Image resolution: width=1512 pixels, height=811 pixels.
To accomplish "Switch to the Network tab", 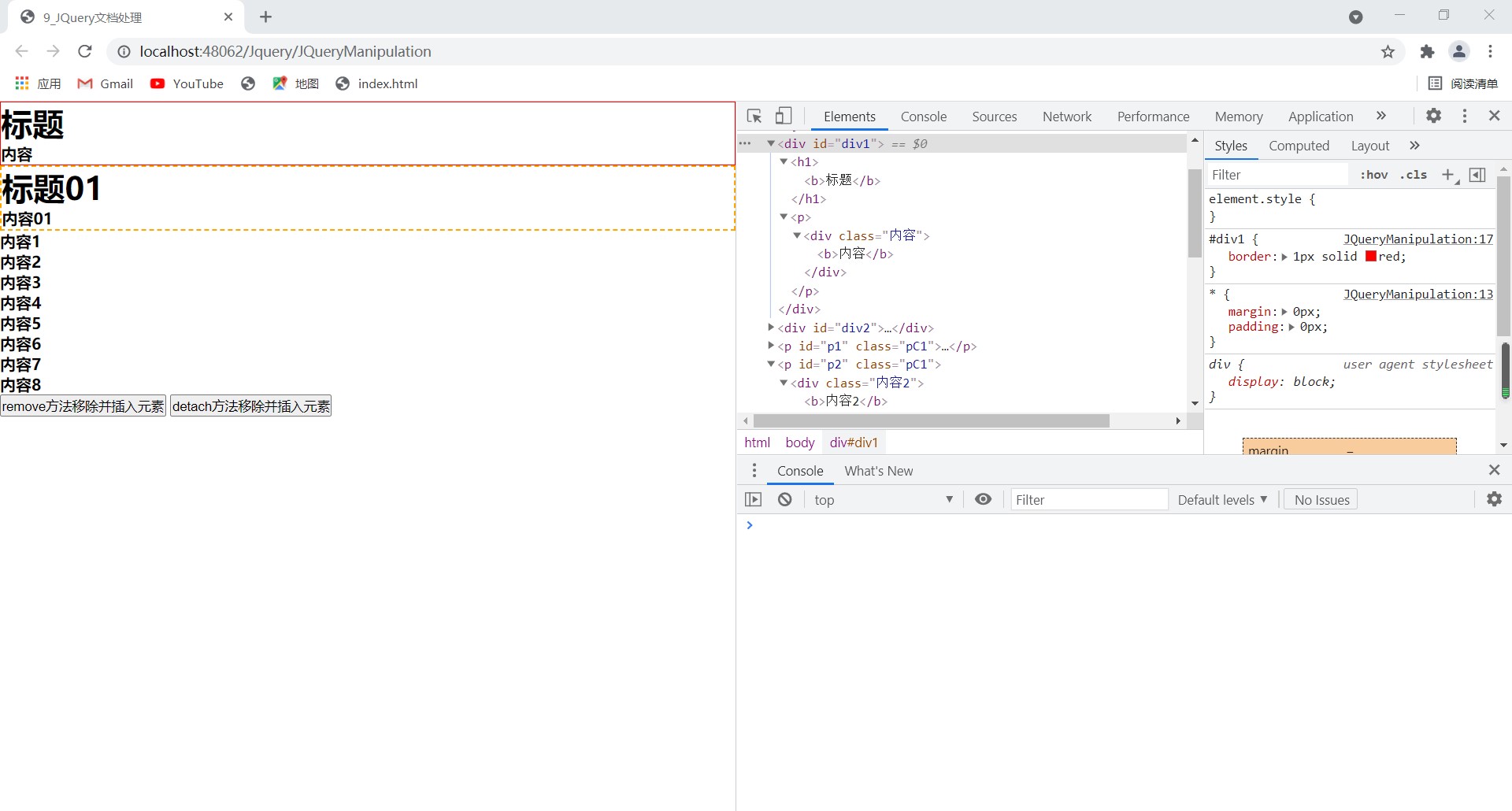I will tap(1067, 117).
